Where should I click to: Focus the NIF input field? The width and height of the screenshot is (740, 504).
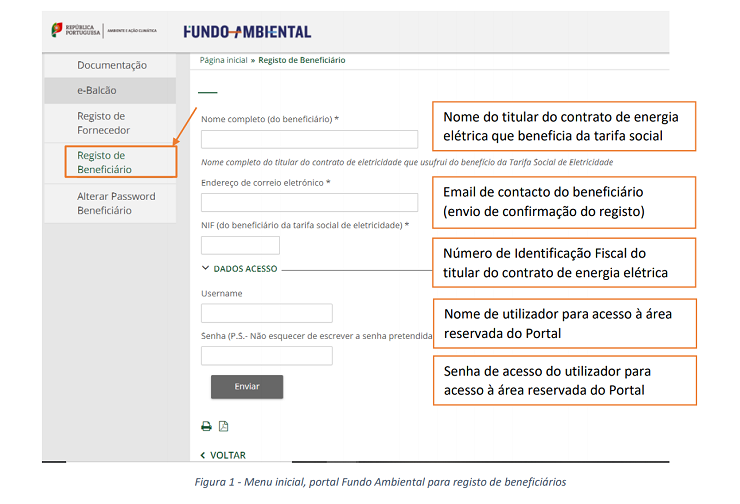pos(240,245)
